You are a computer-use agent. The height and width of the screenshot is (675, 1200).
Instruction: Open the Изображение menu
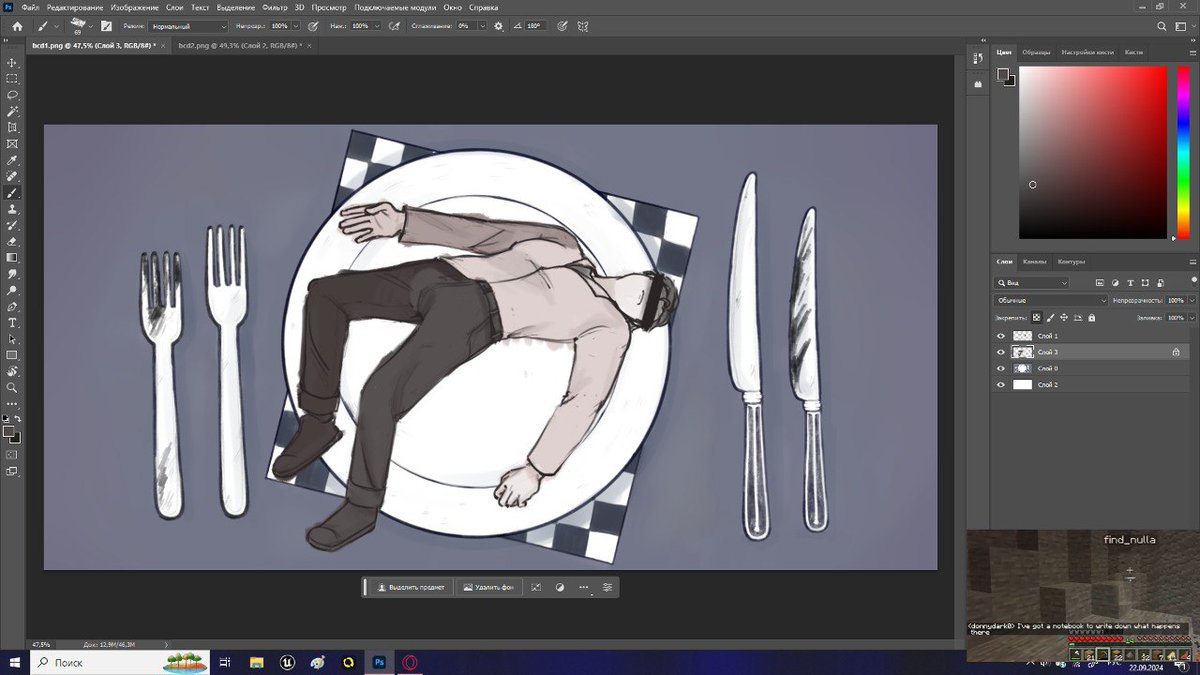click(x=135, y=7)
